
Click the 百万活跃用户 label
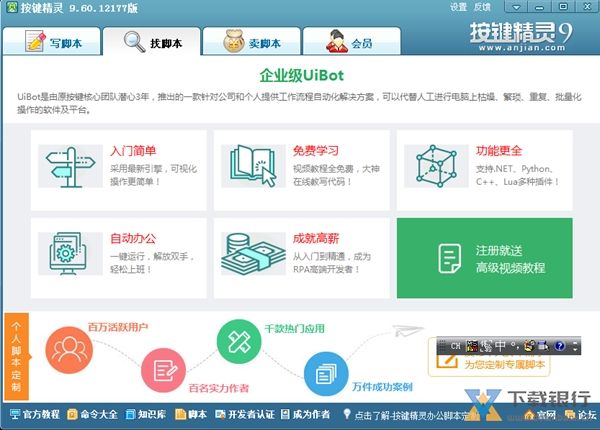click(x=118, y=327)
